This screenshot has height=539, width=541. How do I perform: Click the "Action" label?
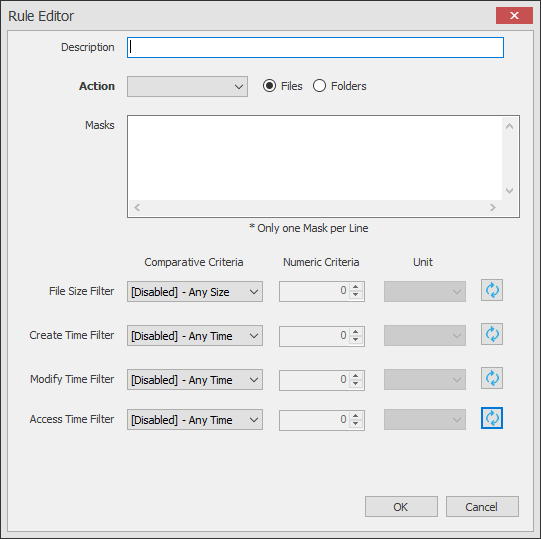(x=97, y=86)
